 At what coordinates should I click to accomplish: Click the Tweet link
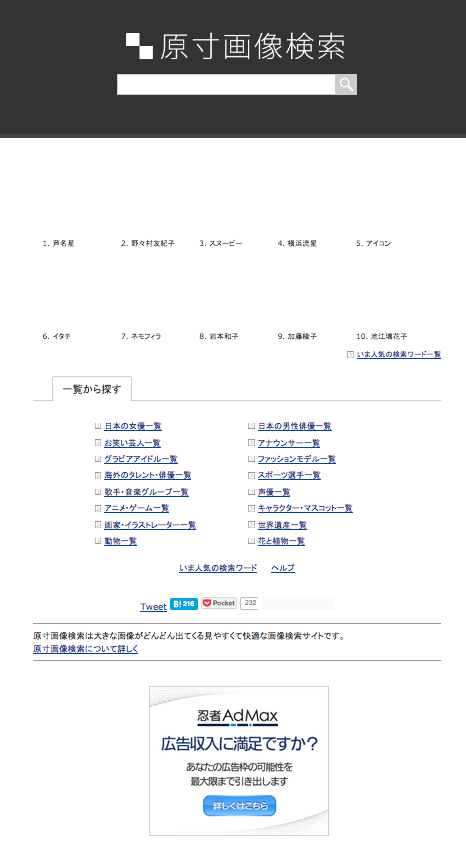tap(154, 607)
